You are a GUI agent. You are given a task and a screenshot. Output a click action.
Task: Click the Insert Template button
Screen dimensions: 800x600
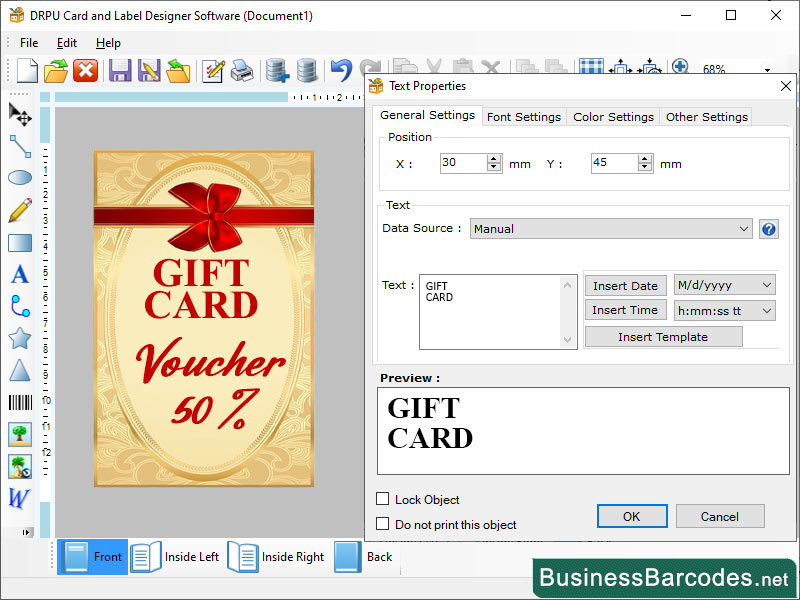(x=663, y=336)
